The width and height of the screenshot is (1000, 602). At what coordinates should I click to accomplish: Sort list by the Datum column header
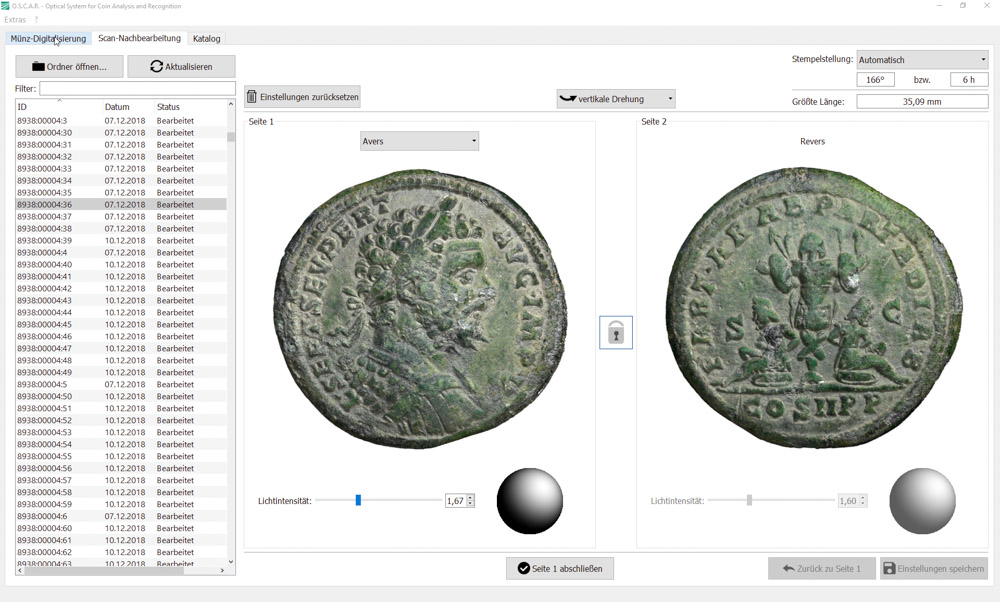point(117,107)
